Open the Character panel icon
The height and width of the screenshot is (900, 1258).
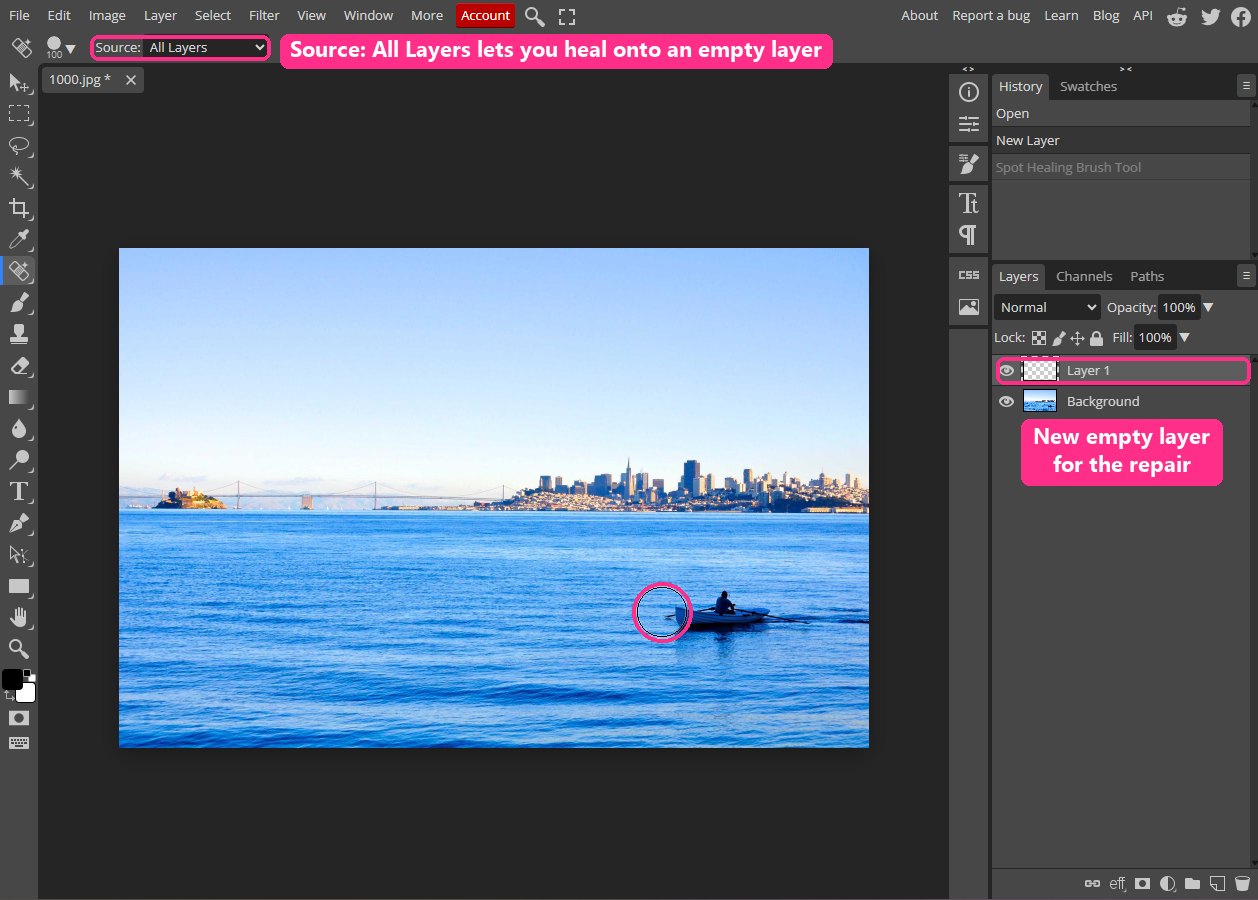968,204
